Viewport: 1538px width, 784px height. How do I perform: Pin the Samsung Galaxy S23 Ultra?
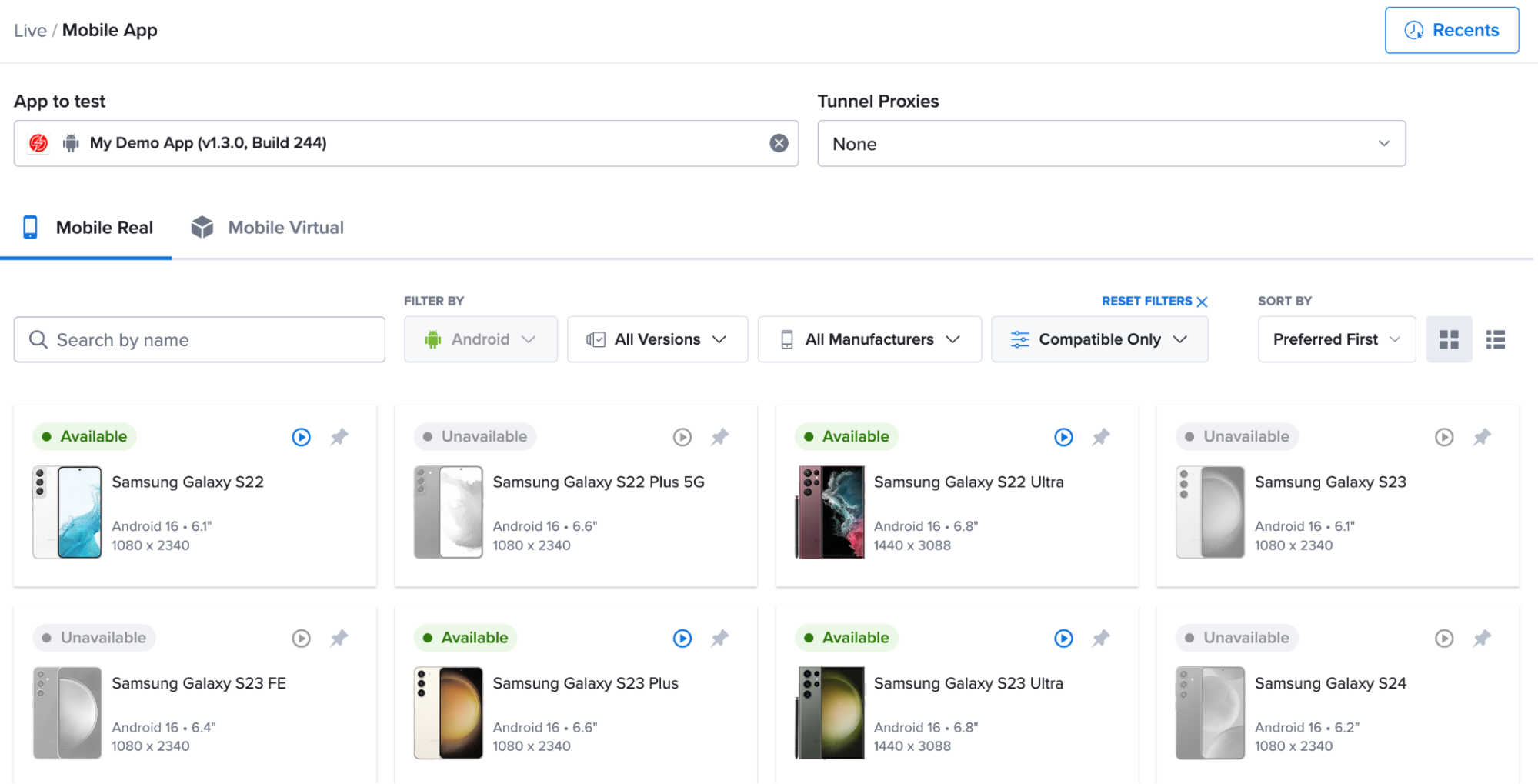[1101, 638]
